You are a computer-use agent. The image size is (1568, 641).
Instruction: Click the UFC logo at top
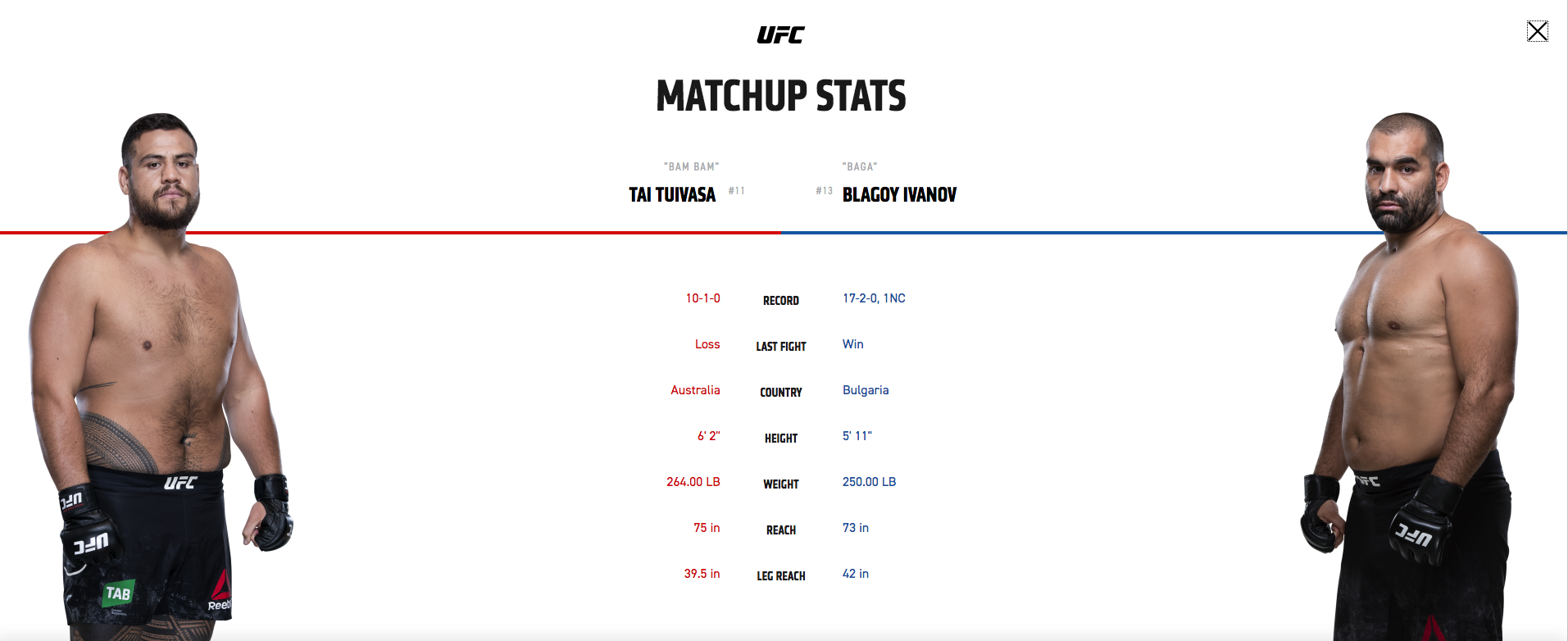tap(780, 35)
